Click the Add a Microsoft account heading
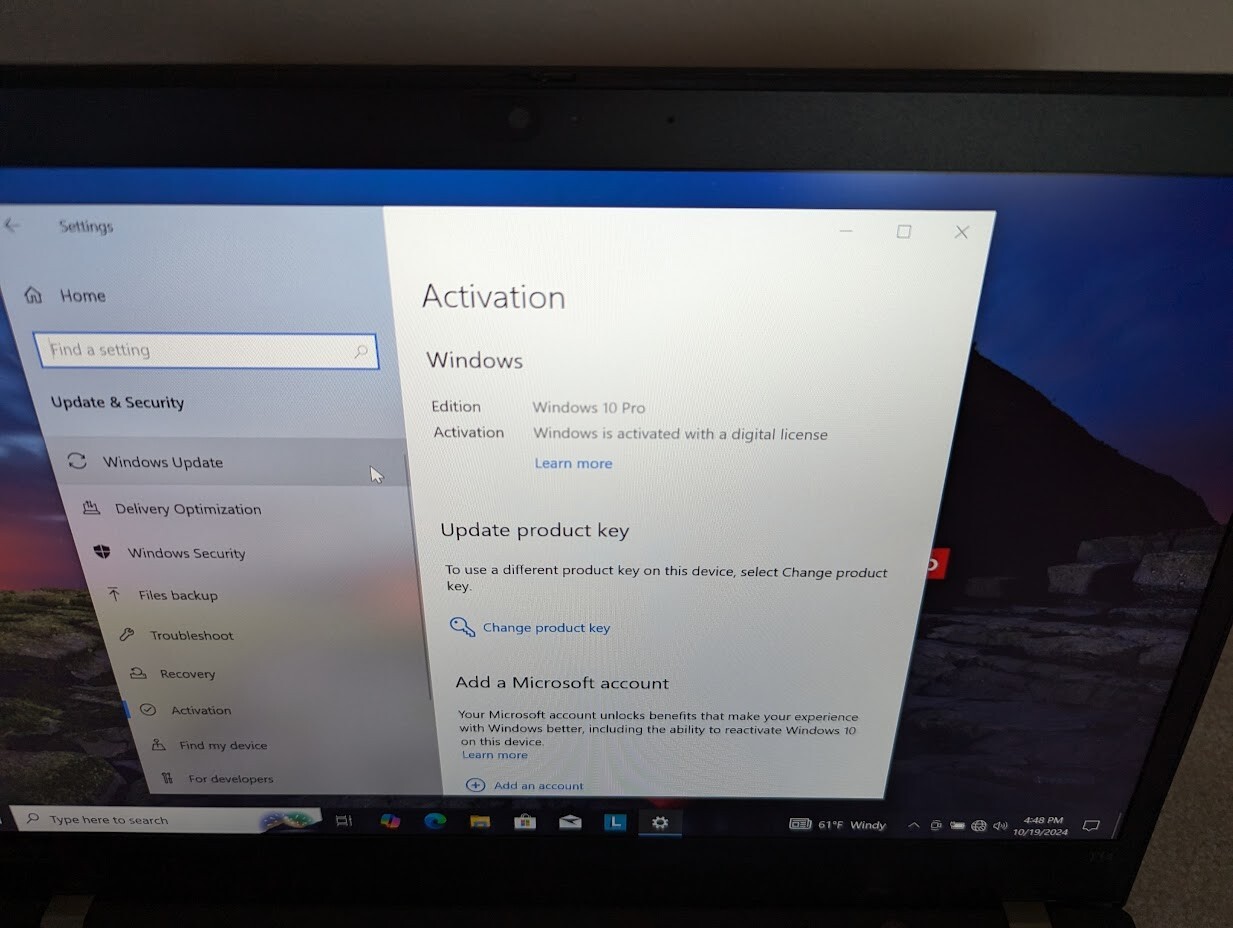The image size is (1233, 928). pyautogui.click(x=562, y=683)
